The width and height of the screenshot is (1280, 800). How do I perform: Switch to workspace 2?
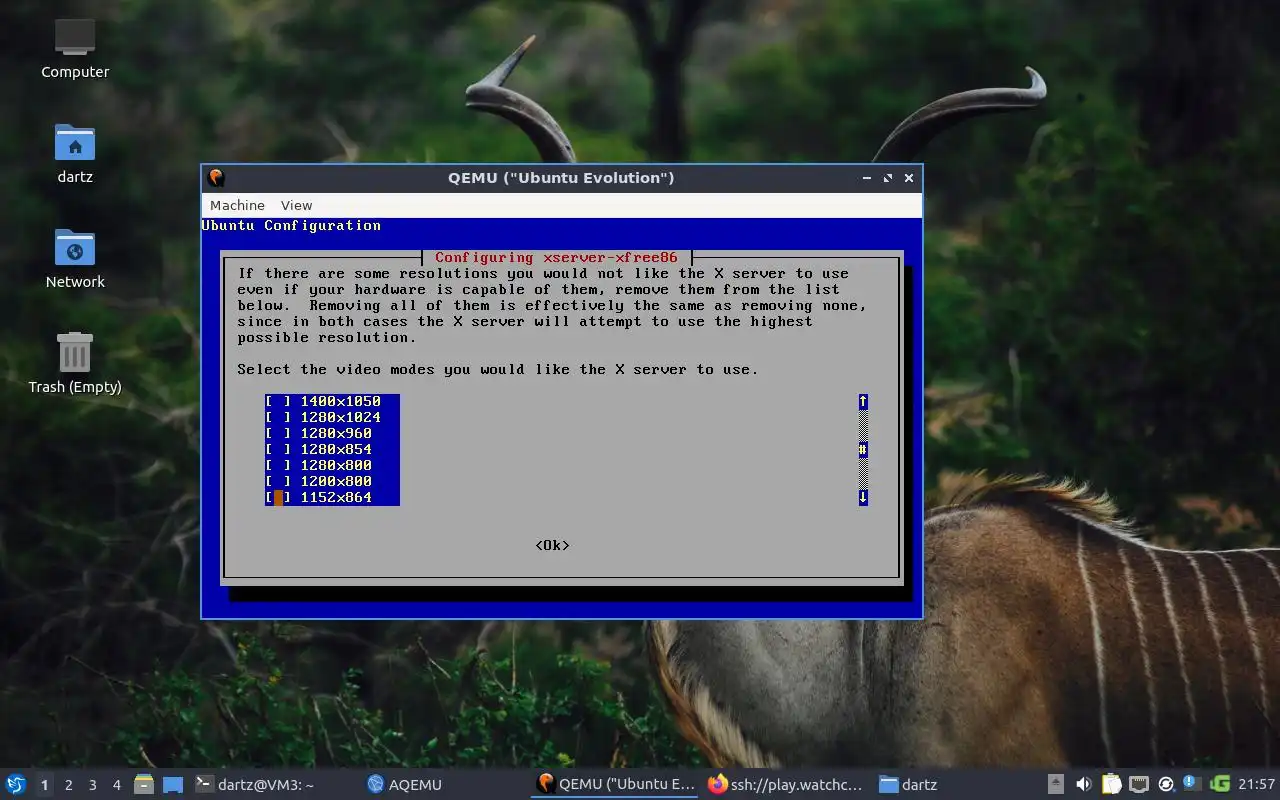[68, 785]
